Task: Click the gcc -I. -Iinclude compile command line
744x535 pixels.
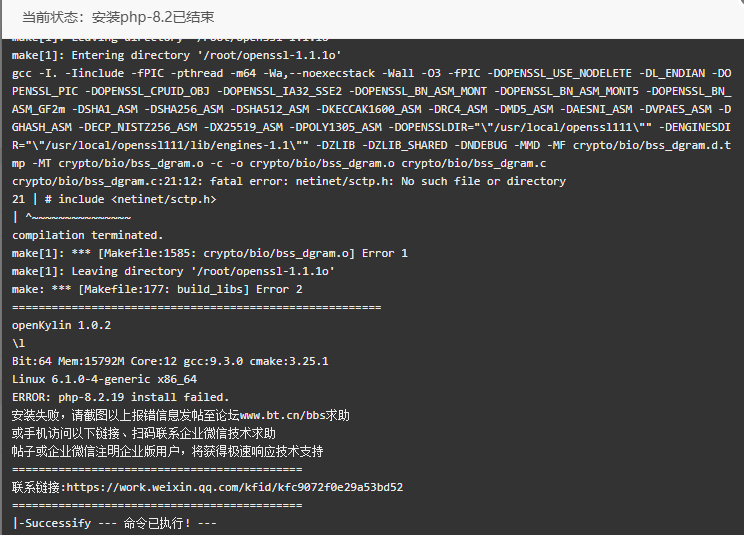Action: pyautogui.click(x=372, y=118)
